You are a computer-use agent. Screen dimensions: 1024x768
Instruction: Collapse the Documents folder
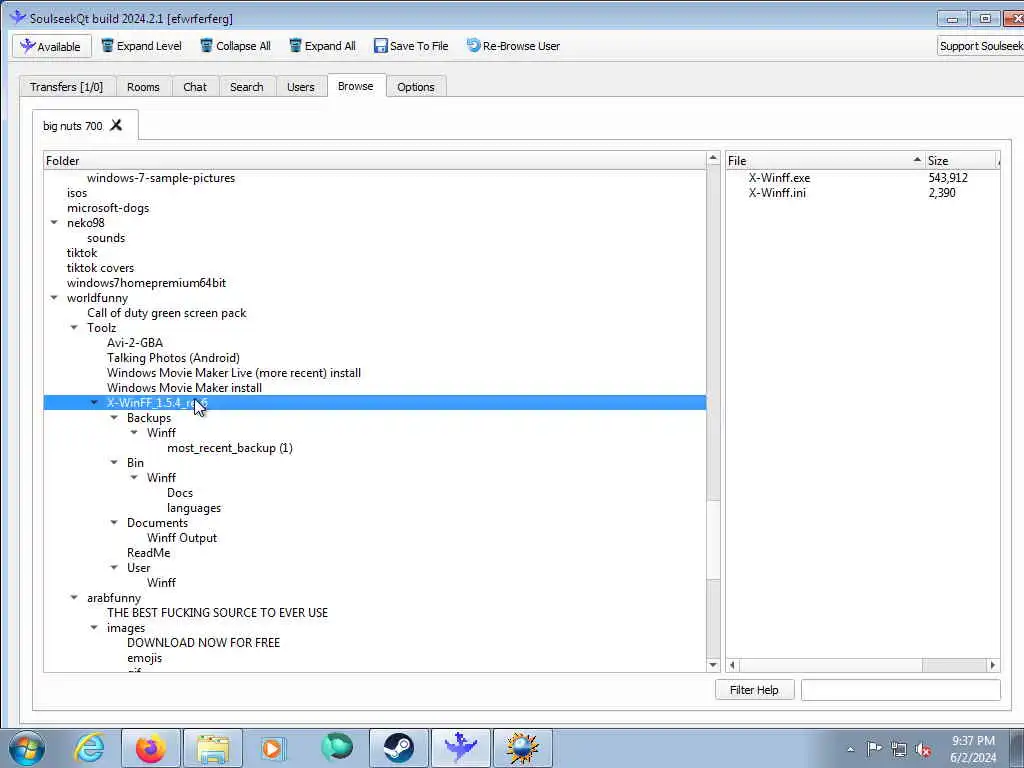tap(114, 522)
